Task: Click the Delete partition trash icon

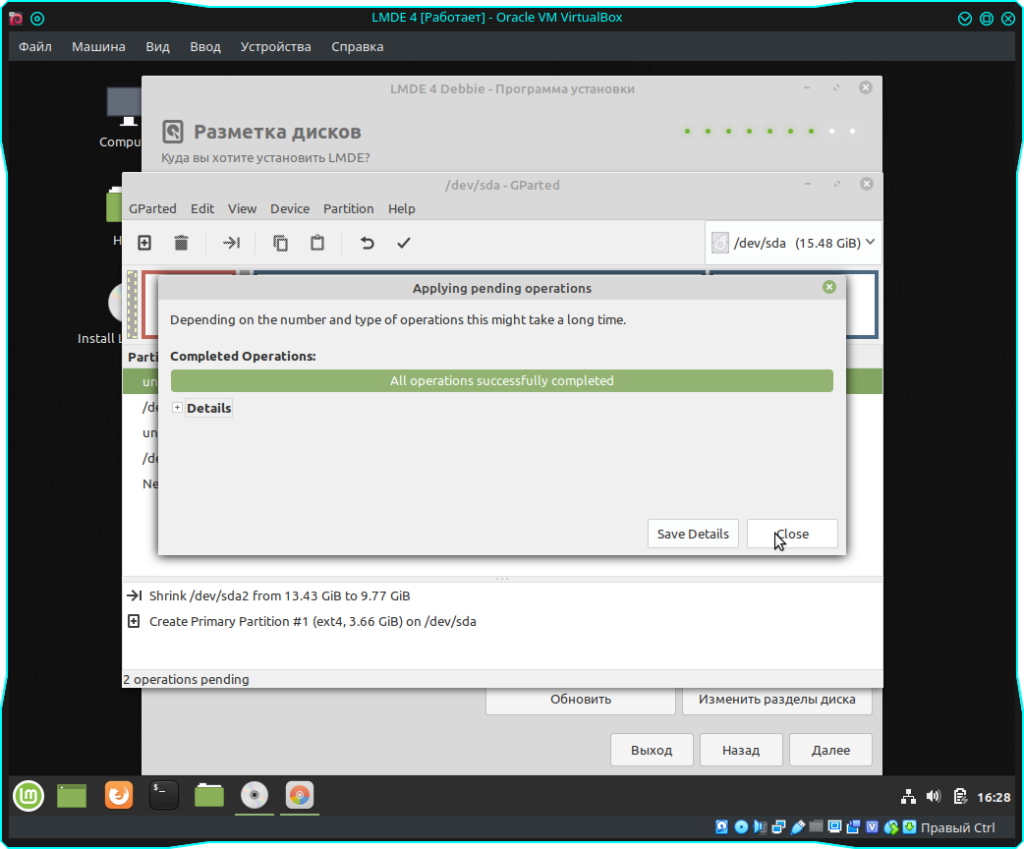Action: (x=181, y=243)
